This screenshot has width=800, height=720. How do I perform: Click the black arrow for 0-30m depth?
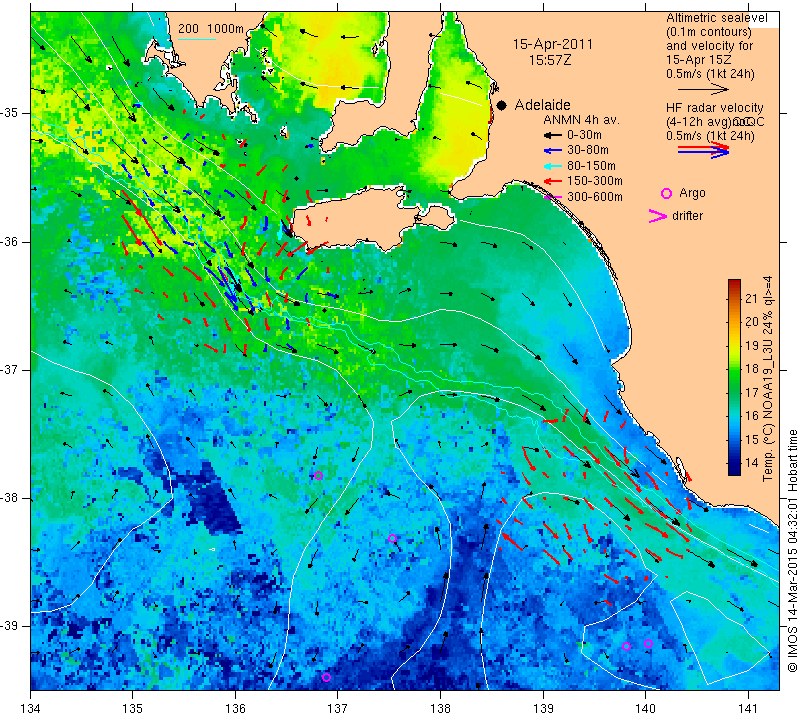click(x=553, y=136)
